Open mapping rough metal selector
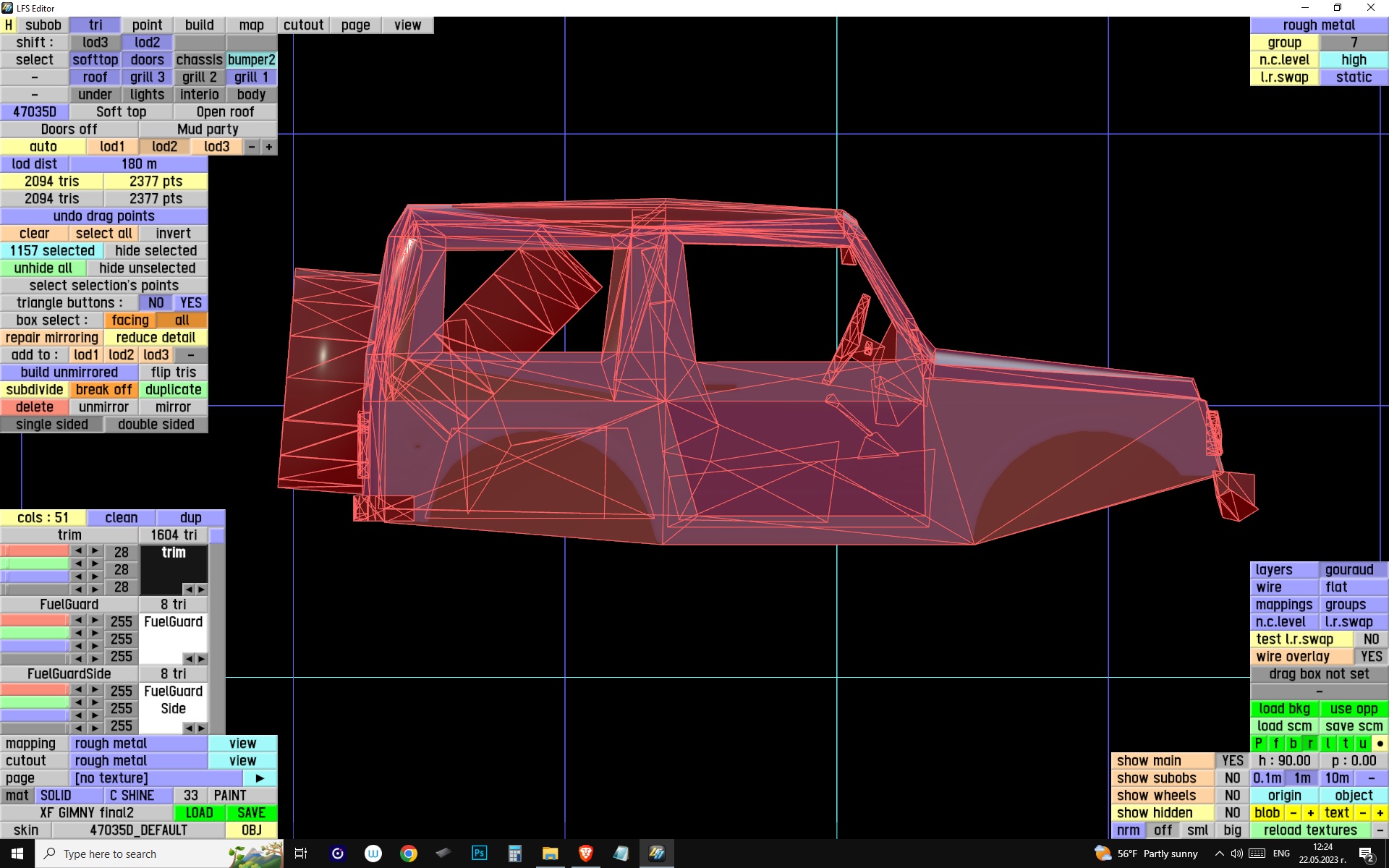Screen dimensions: 1389x868 [138, 743]
